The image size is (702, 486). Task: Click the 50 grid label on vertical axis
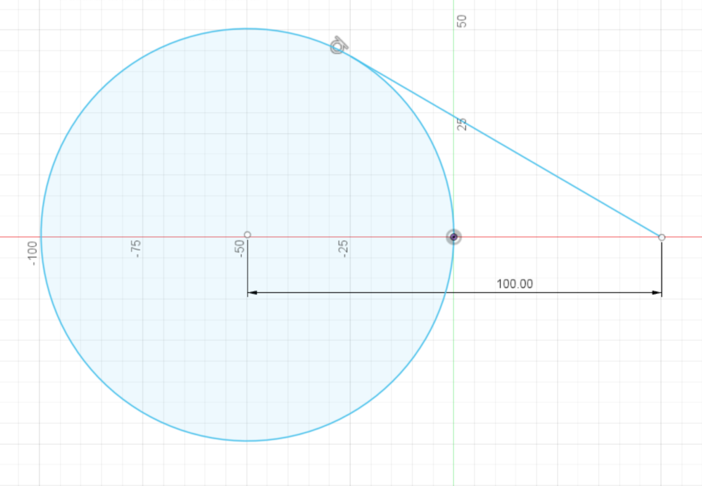461,21
